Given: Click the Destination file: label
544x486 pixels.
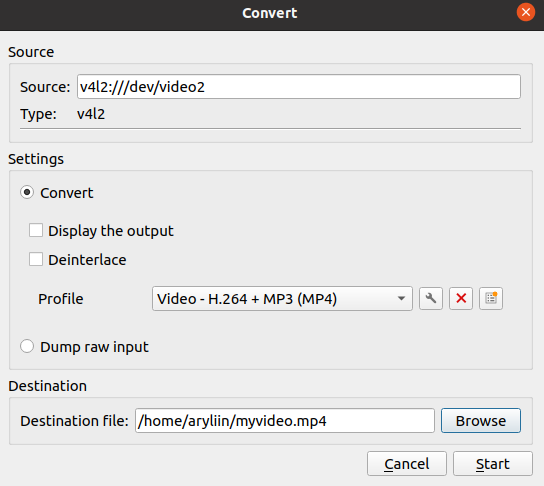Looking at the screenshot, I should 74,421.
